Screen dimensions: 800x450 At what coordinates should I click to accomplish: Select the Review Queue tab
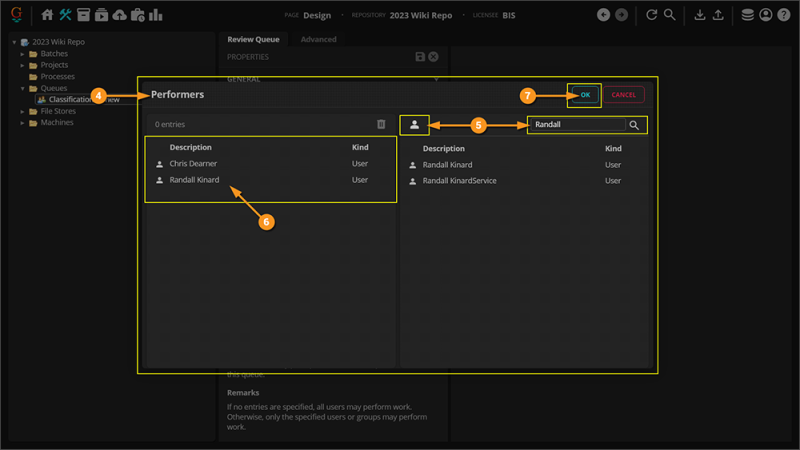254,39
